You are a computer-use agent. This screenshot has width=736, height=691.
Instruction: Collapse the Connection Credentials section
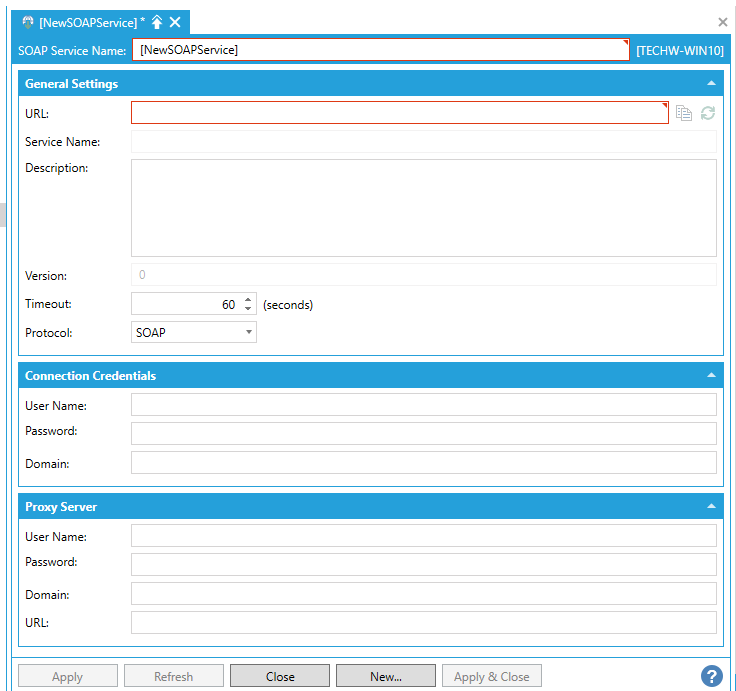click(711, 376)
